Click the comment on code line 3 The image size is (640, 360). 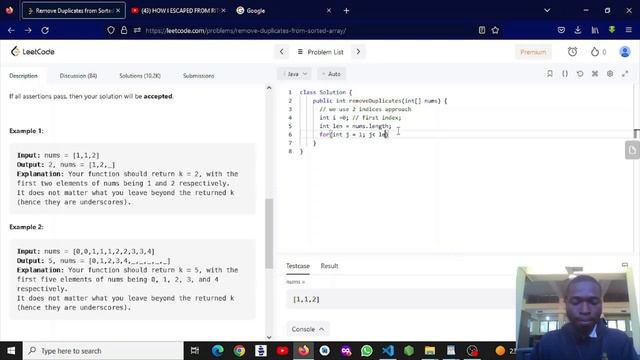[365, 109]
